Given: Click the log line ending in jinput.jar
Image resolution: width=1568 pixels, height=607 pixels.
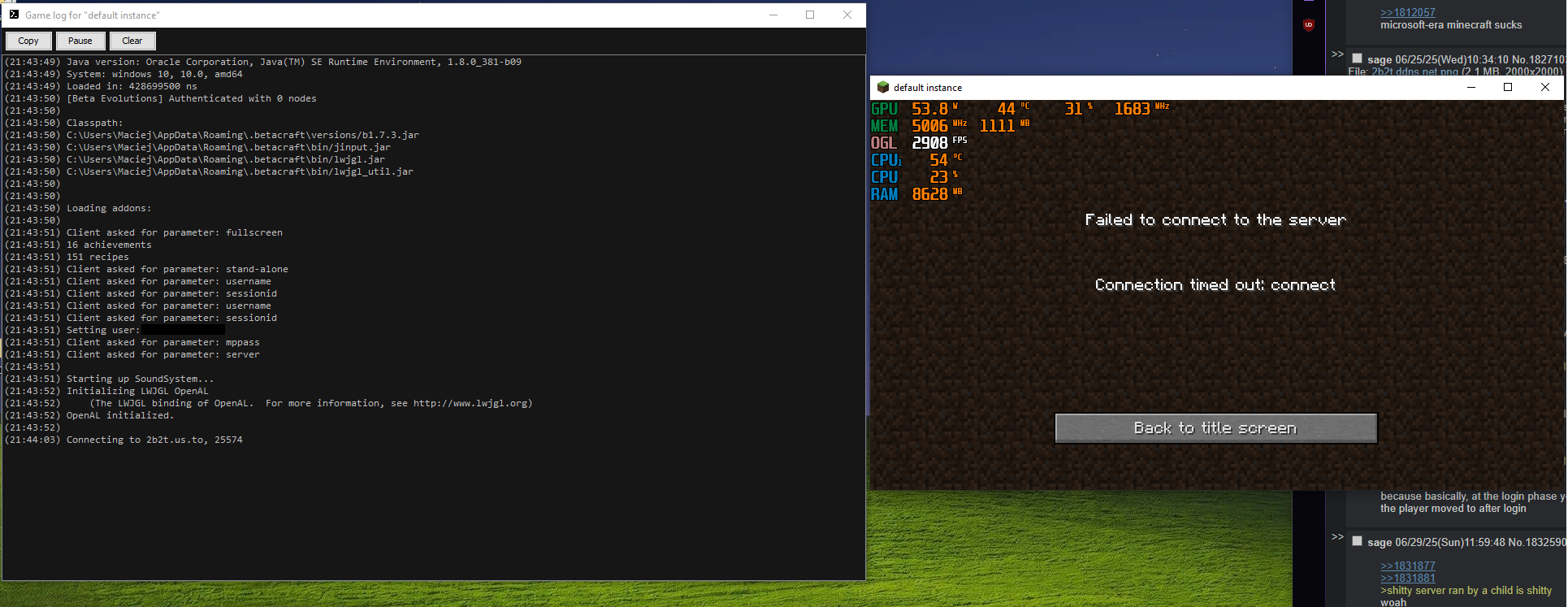Looking at the screenshot, I should pyautogui.click(x=197, y=147).
